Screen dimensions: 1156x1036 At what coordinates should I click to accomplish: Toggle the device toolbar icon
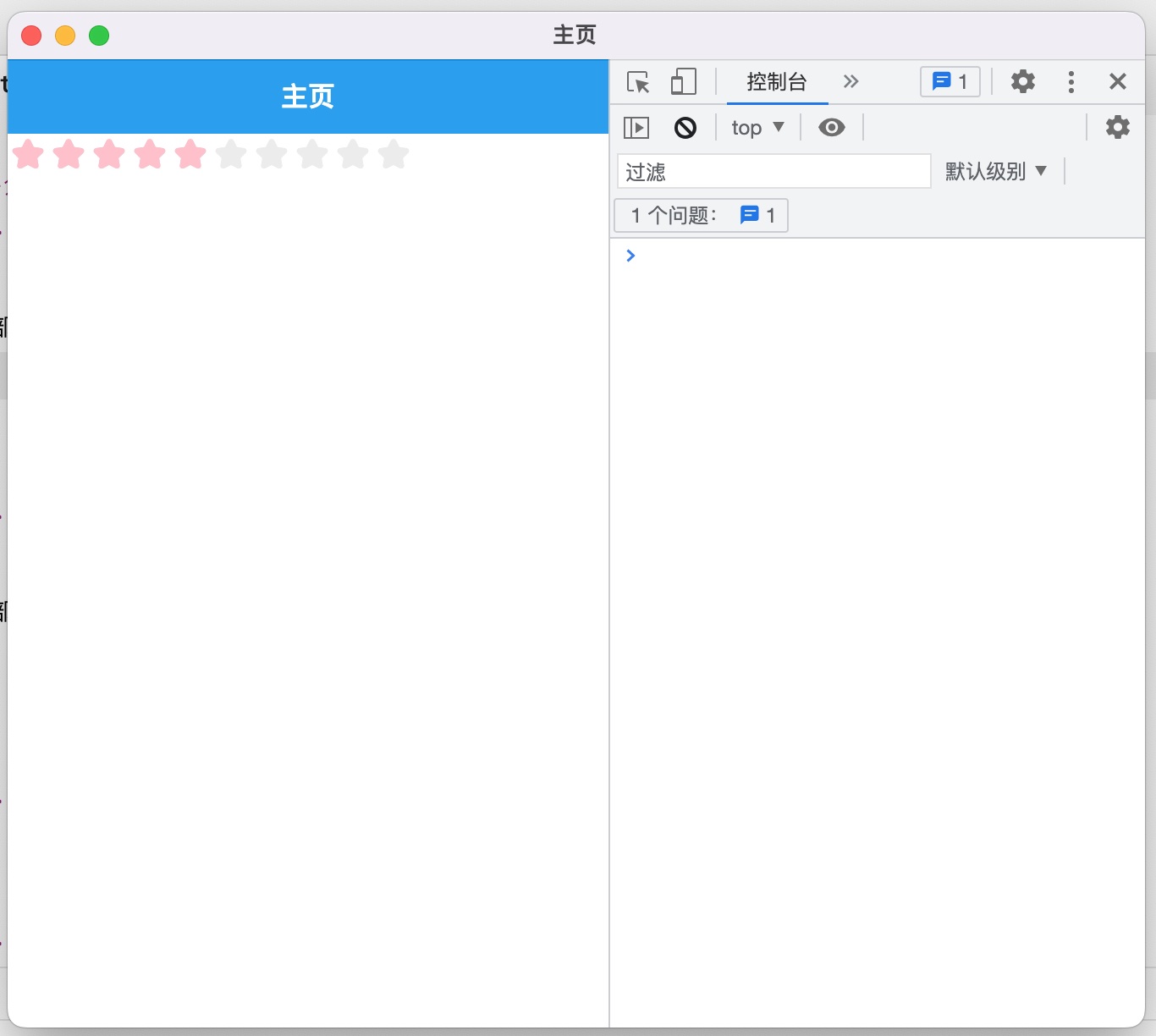[683, 82]
